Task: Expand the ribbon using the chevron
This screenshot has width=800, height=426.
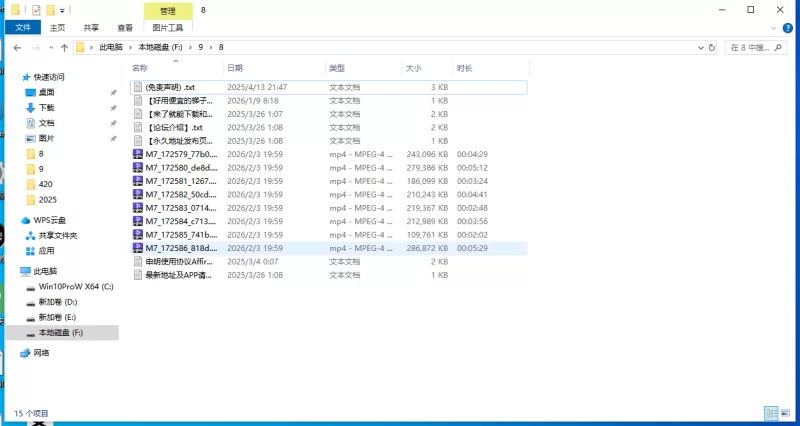Action: coord(774,28)
